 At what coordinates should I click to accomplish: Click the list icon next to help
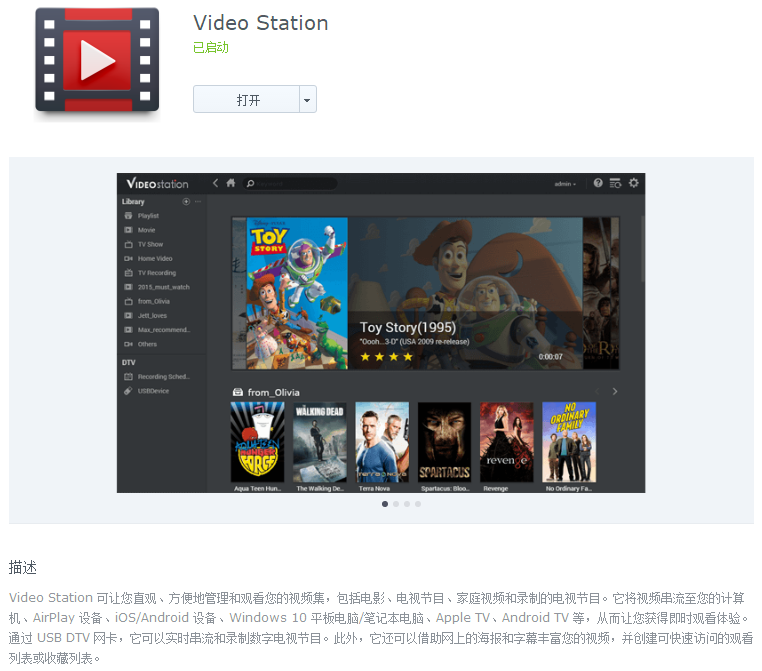[615, 183]
